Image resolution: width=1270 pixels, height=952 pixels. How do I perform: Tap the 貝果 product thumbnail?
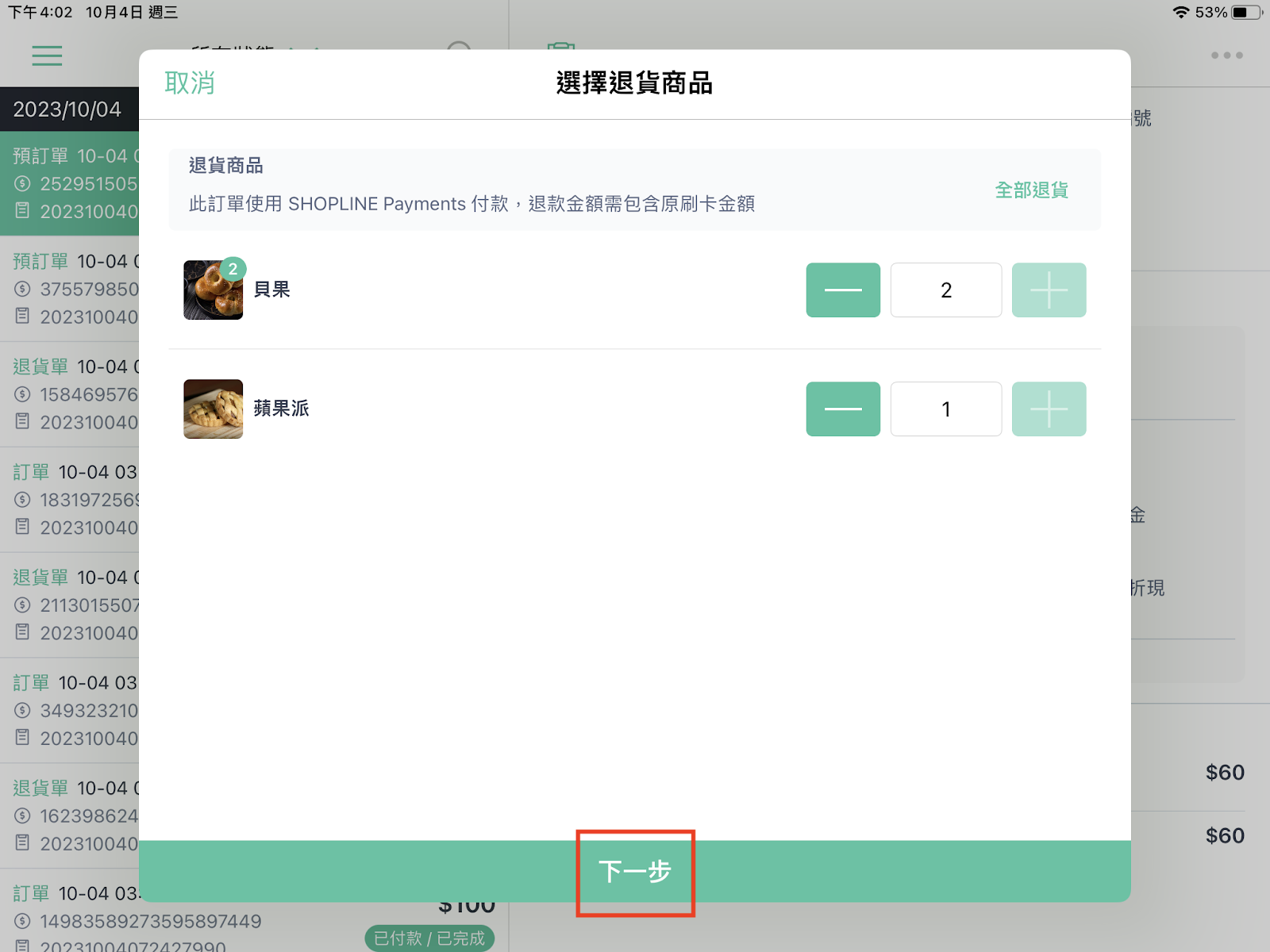[214, 290]
